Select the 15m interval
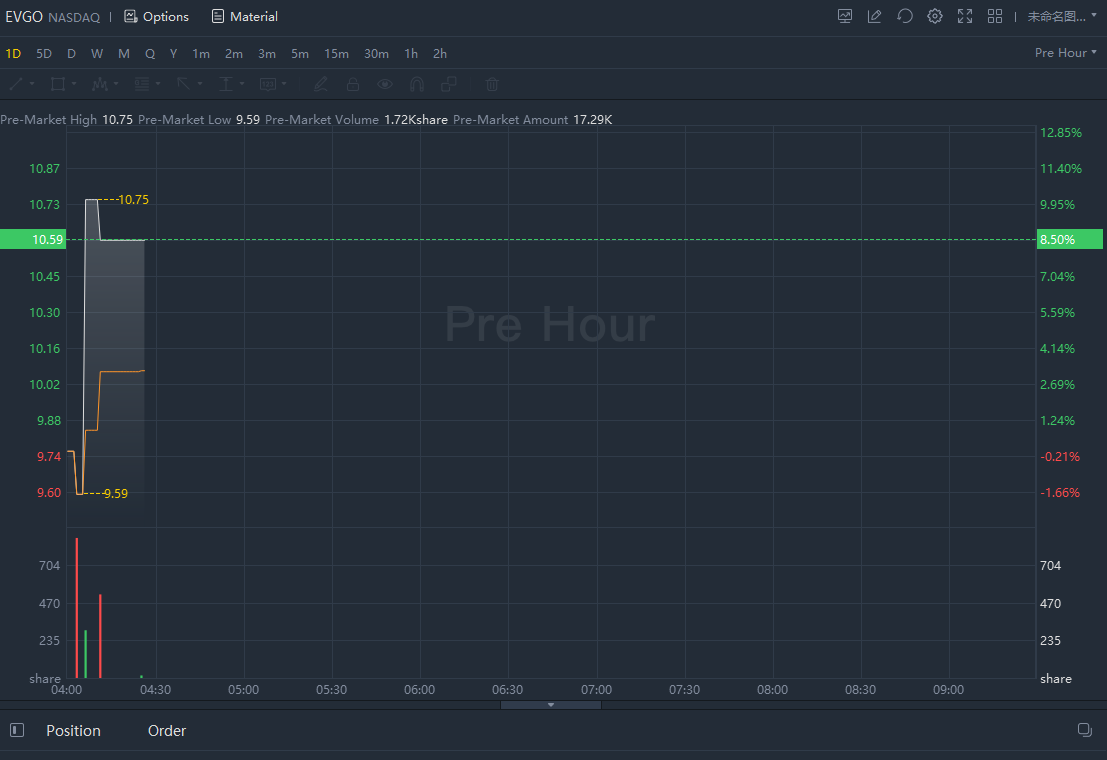This screenshot has height=760, width=1107. click(x=336, y=54)
